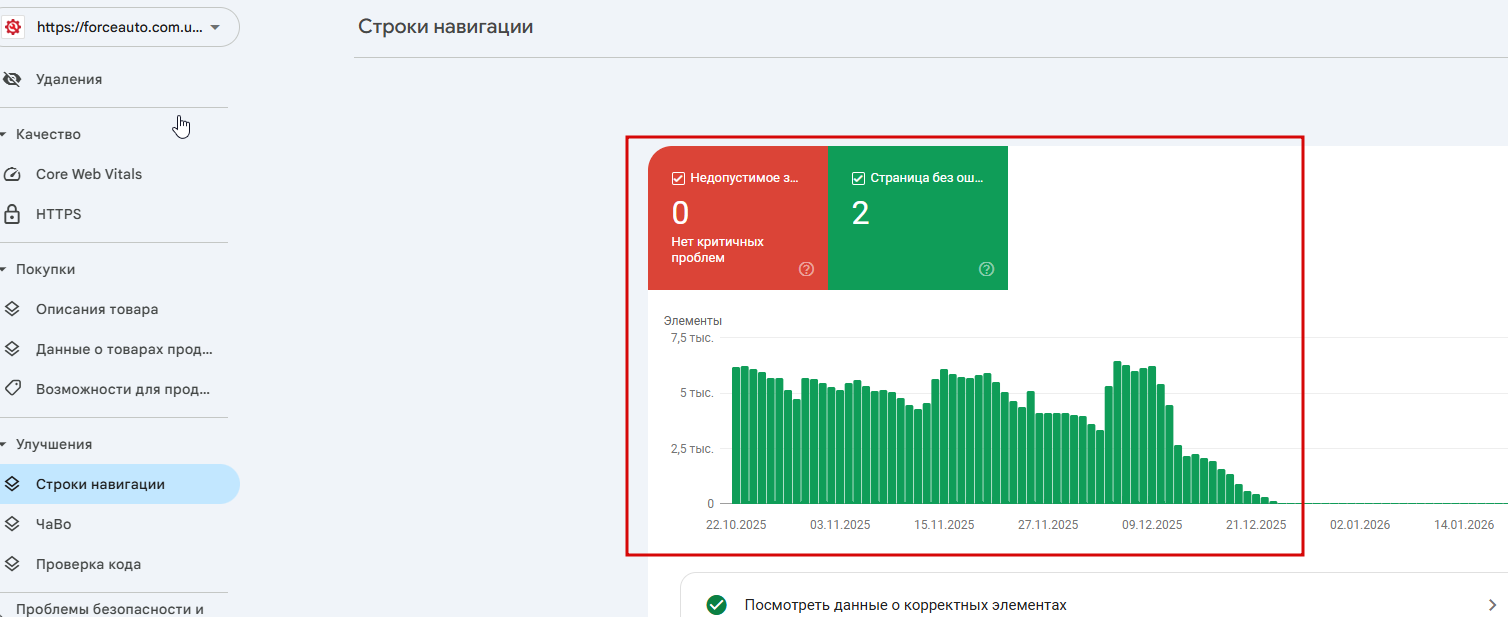Click the 22.10.2025 axis date label
This screenshot has width=1508, height=617.
[x=736, y=525]
